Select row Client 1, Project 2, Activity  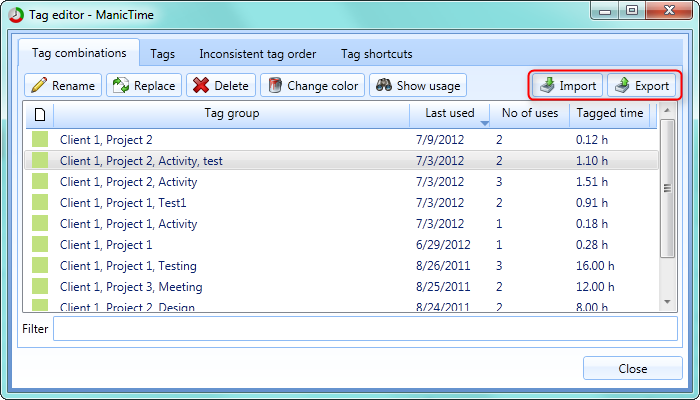coord(342,182)
